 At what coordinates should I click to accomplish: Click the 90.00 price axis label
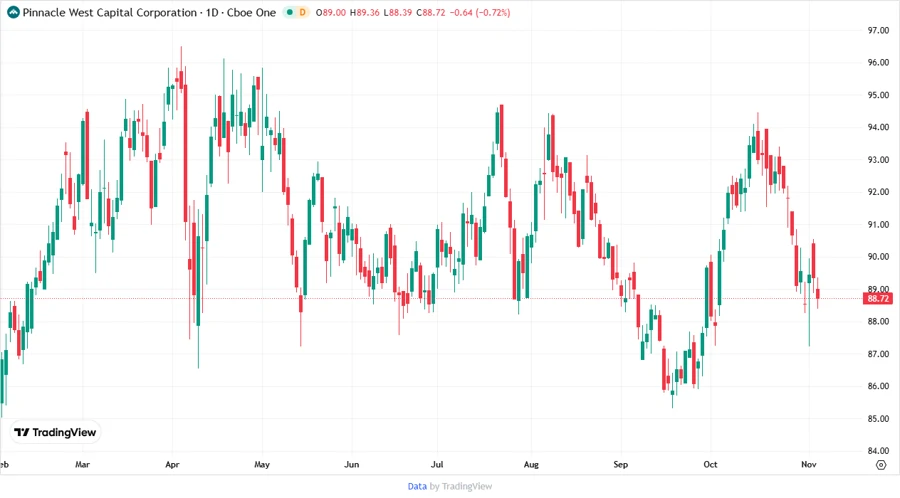(878, 257)
